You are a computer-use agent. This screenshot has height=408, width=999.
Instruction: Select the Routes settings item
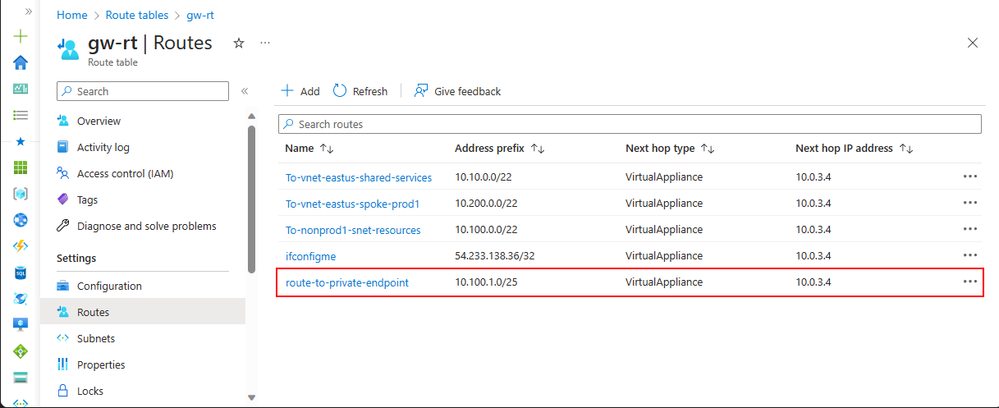tap(143, 312)
